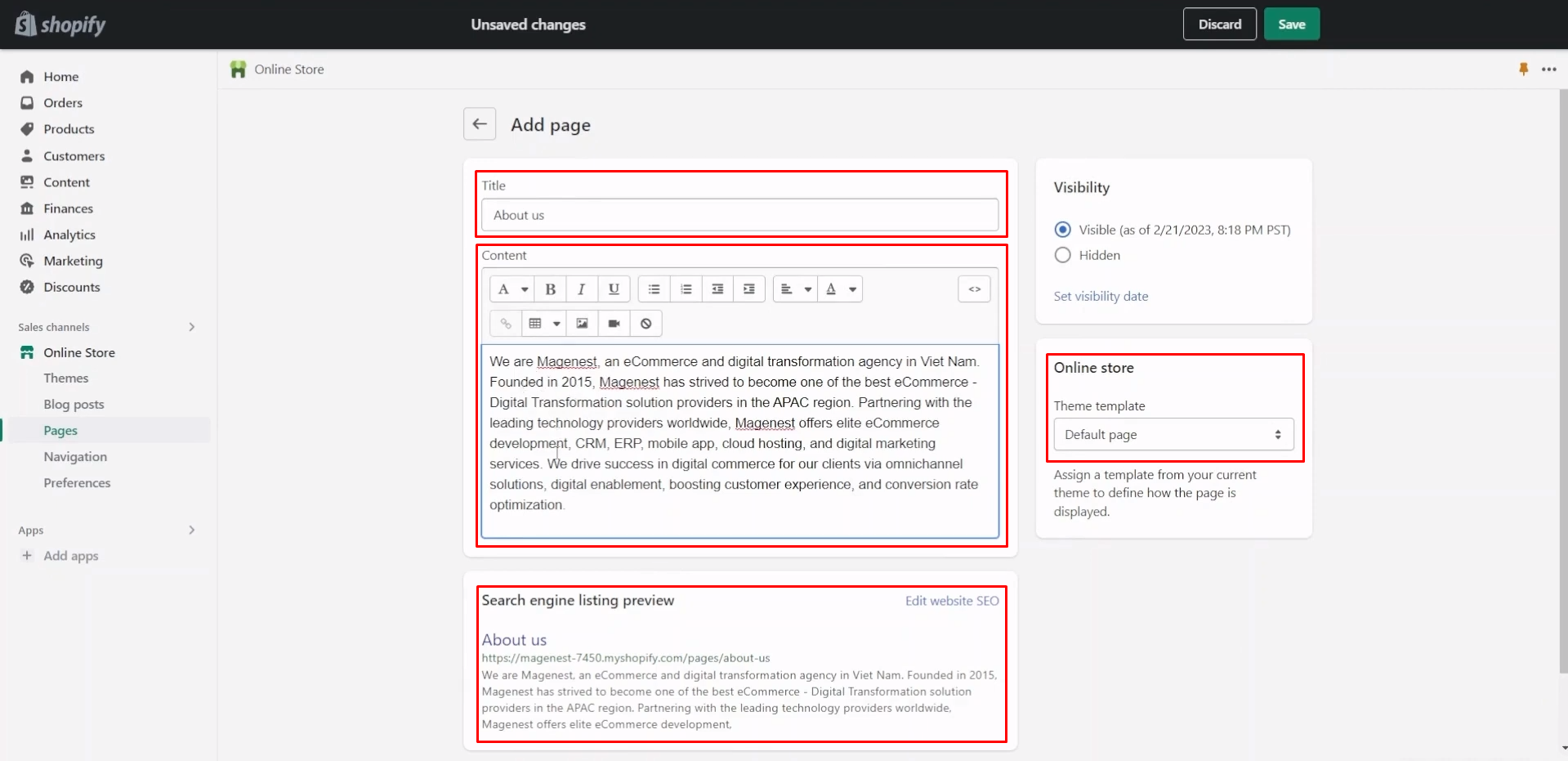
Task: Click the Orders inbox icon
Action: [x=27, y=103]
